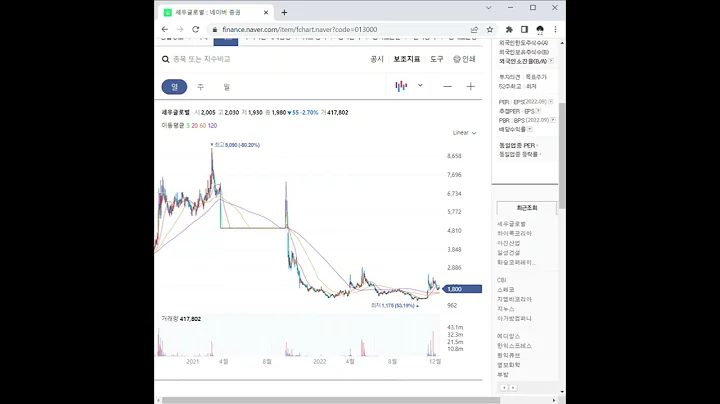Image resolution: width=720 pixels, height=404 pixels.
Task: Toggle the 120-day moving average
Action: pos(212,125)
